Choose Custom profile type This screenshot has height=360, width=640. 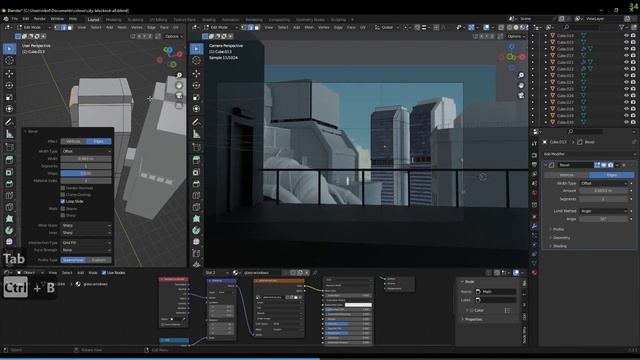(99, 260)
